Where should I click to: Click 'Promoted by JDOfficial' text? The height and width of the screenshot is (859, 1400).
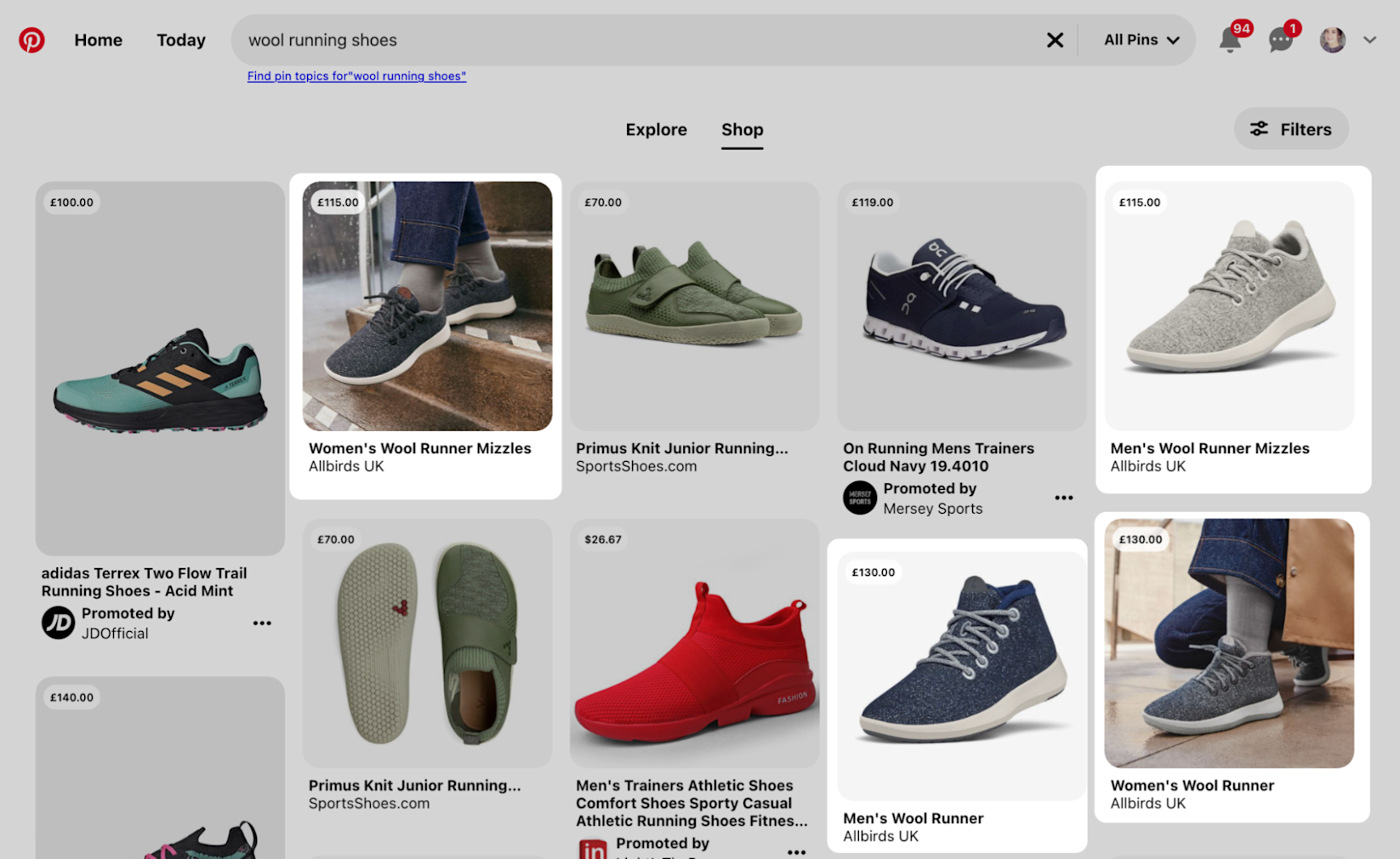click(x=128, y=623)
